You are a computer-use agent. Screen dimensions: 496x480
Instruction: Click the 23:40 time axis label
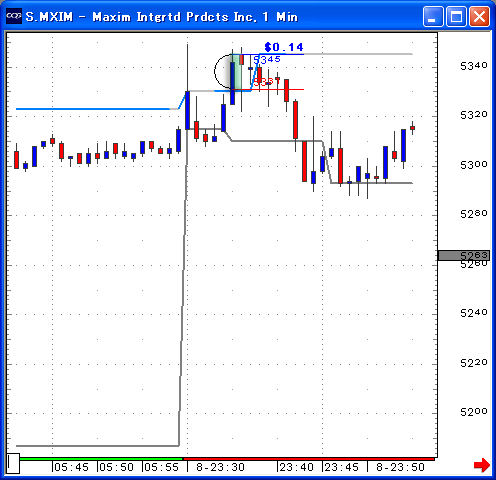297,467
